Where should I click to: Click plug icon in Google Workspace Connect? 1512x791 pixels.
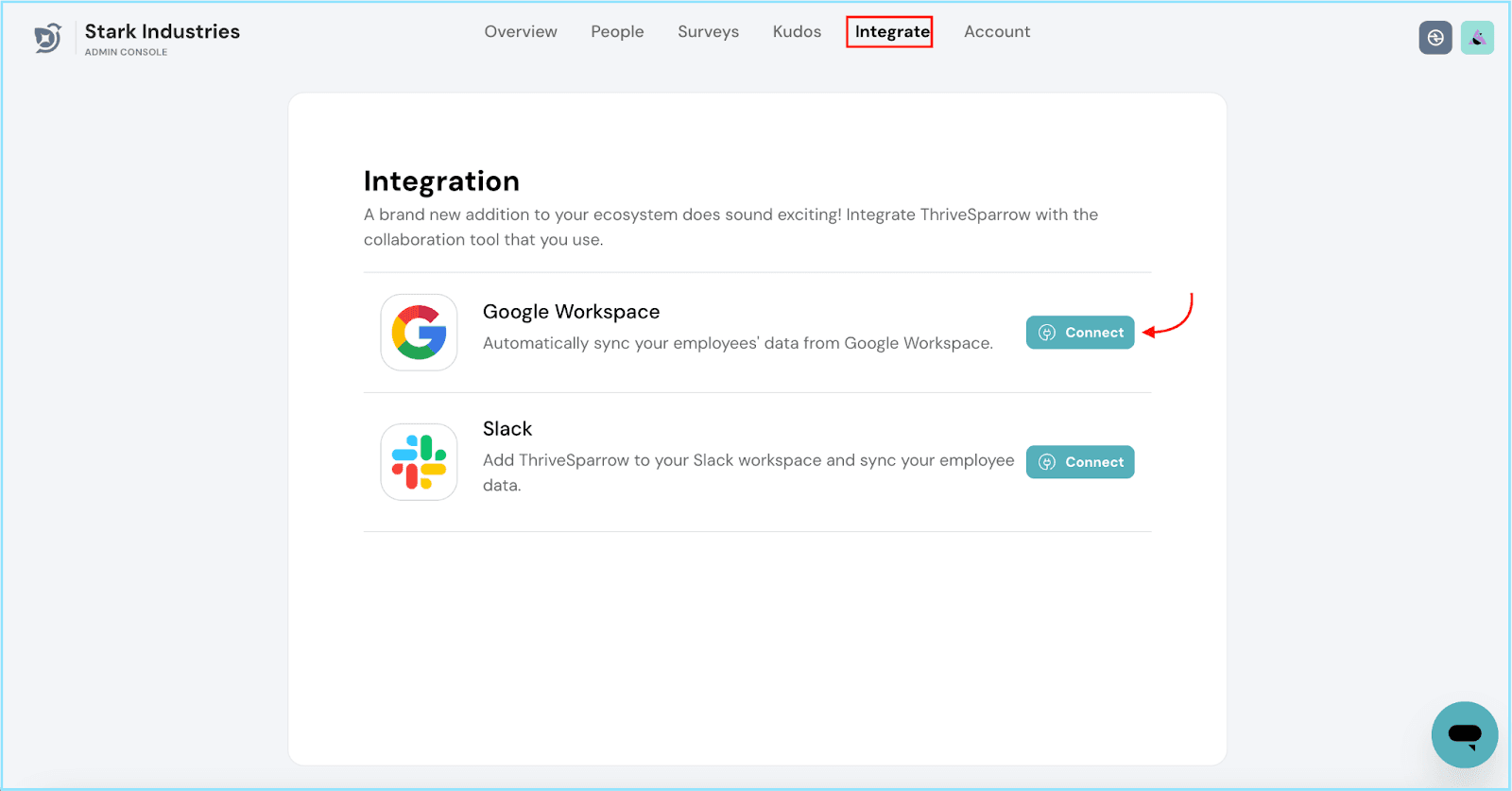(x=1047, y=333)
